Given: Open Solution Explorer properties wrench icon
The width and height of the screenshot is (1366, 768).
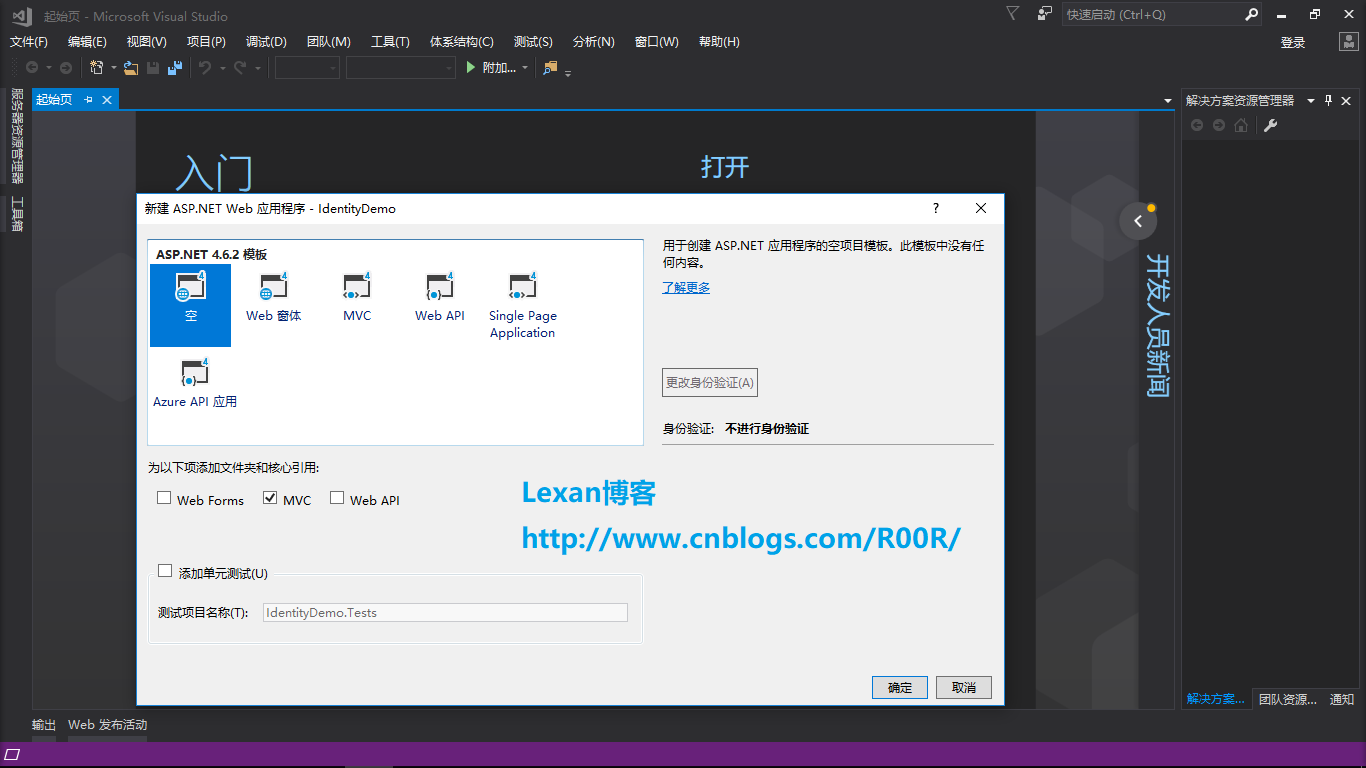Looking at the screenshot, I should [x=1270, y=125].
